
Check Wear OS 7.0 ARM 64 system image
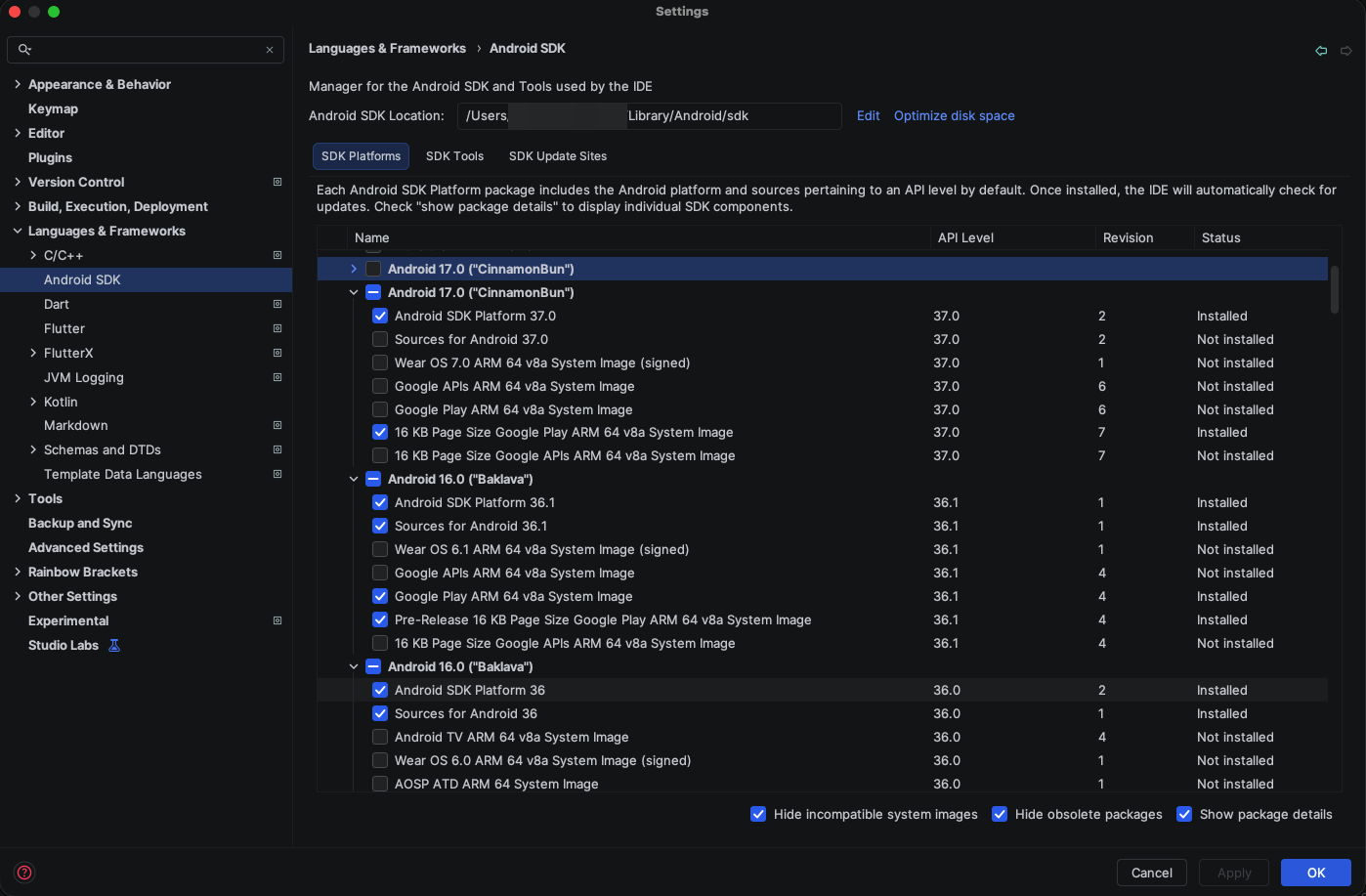click(380, 363)
